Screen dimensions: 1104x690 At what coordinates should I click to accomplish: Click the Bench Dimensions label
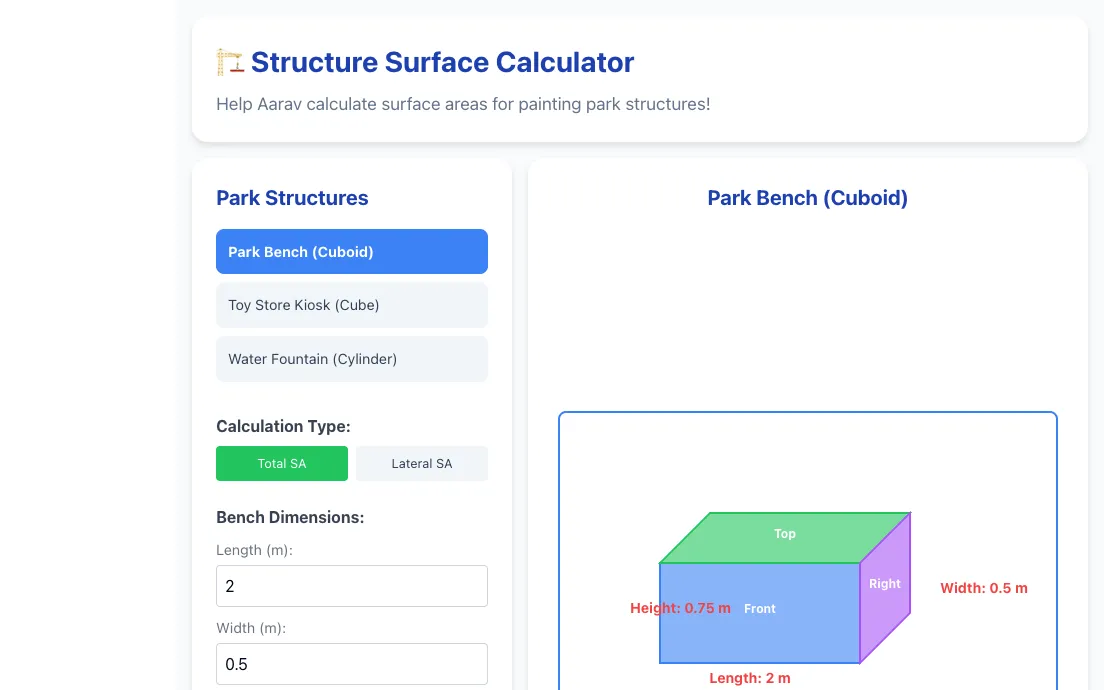(290, 518)
